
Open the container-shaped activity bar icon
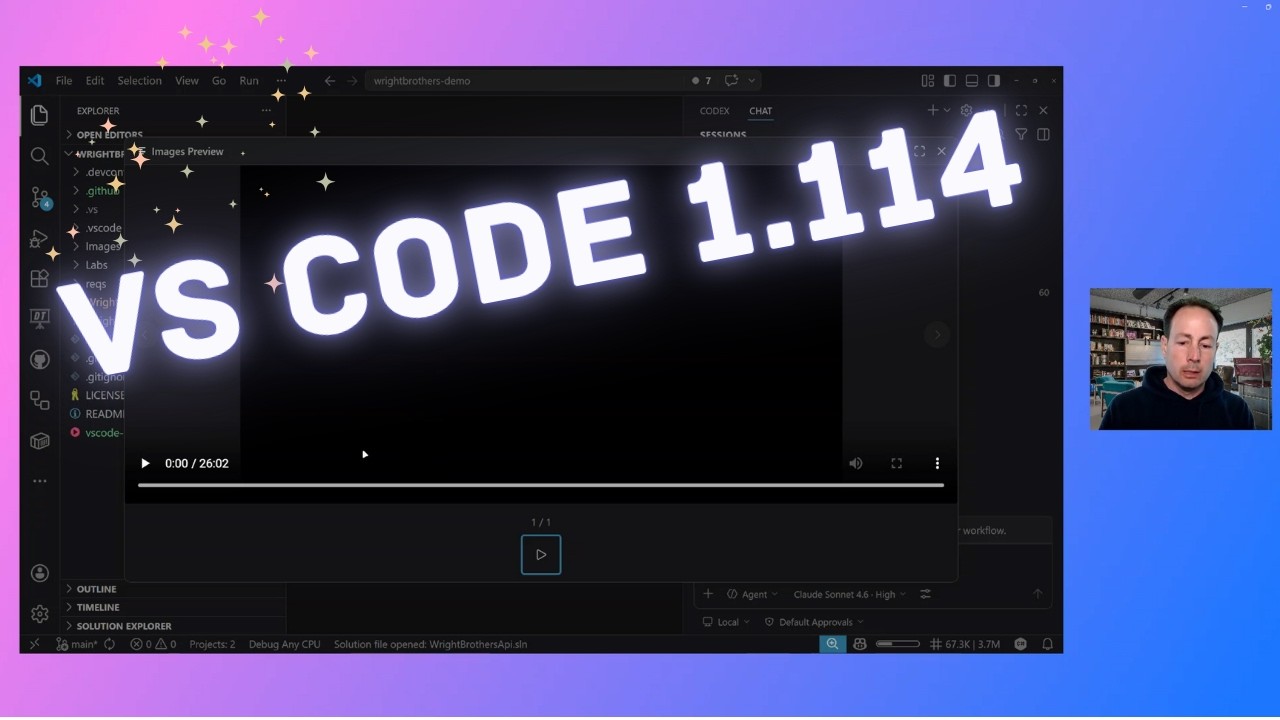pos(39,441)
